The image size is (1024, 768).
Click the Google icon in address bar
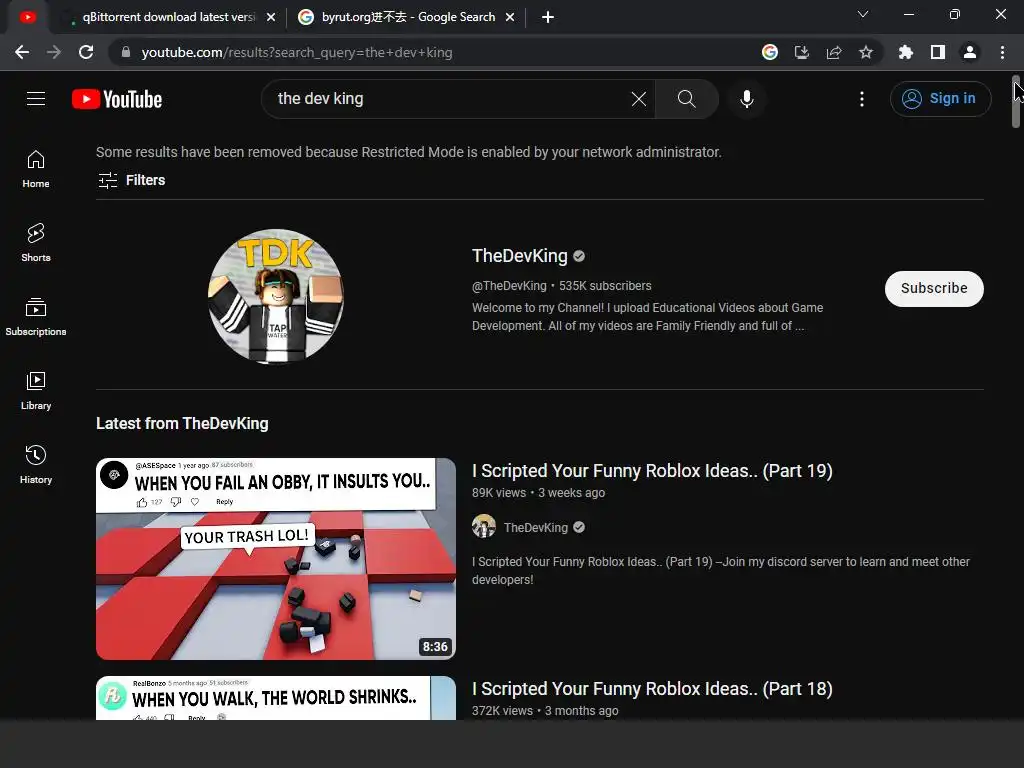tap(770, 52)
